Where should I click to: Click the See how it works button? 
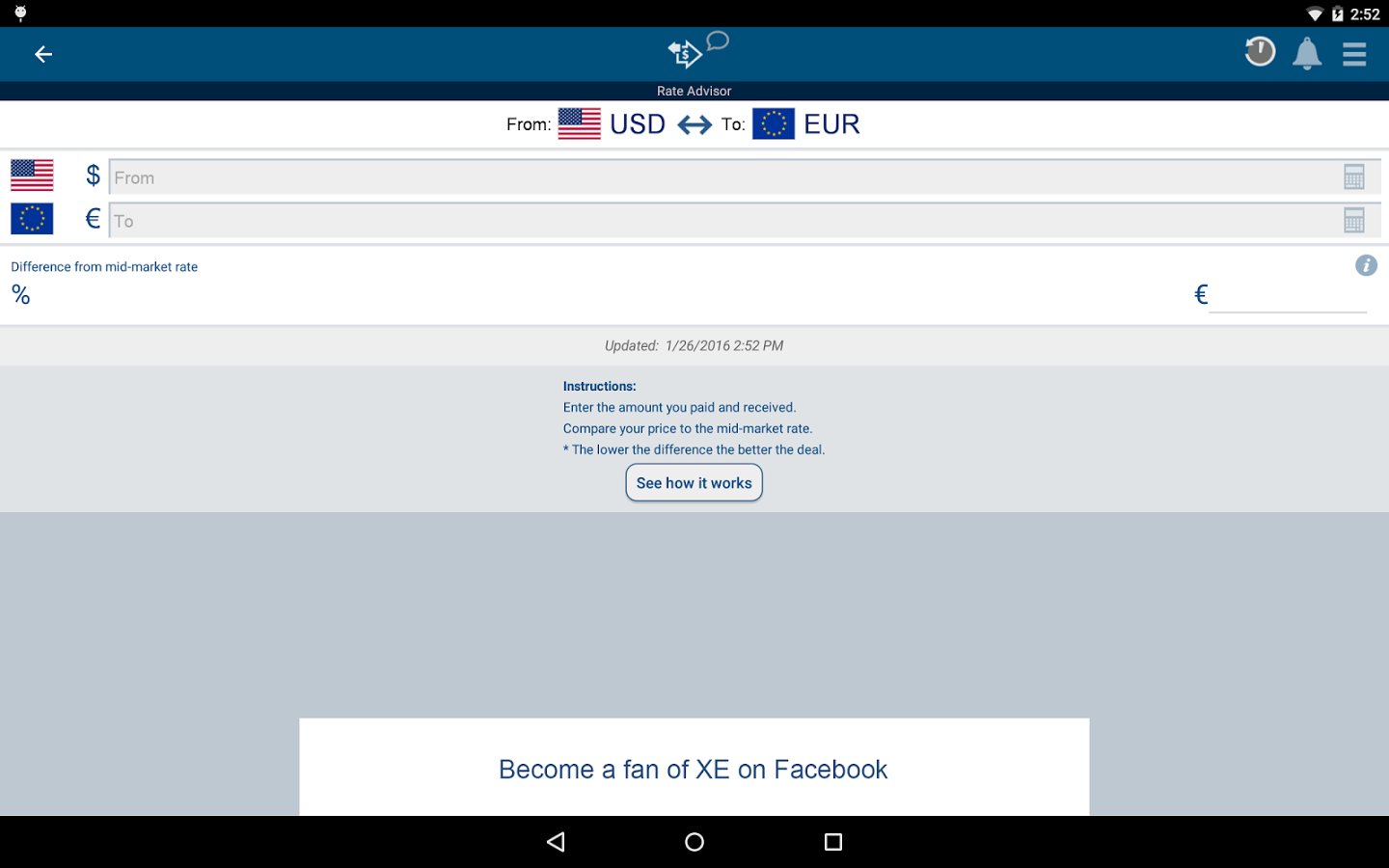694,483
